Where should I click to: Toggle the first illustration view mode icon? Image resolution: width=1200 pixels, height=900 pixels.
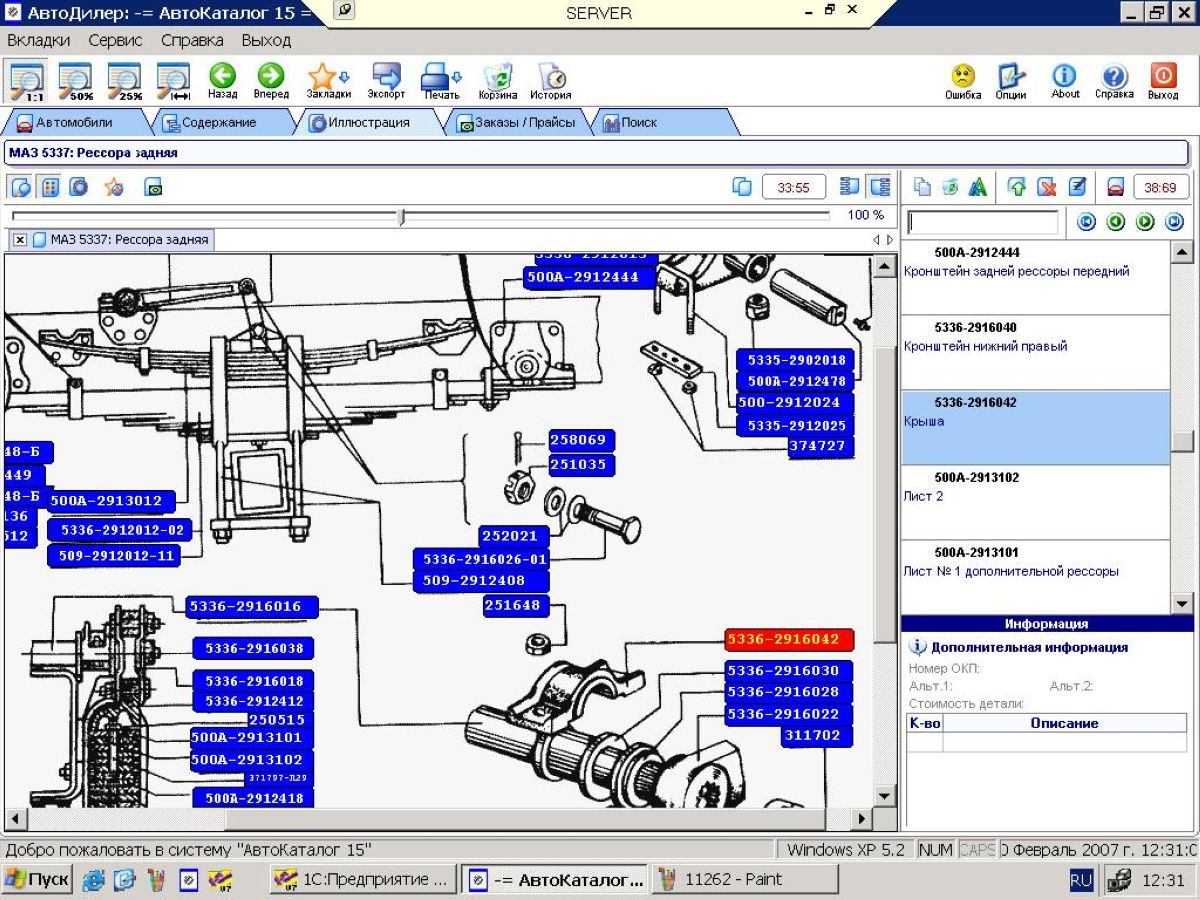click(x=21, y=187)
